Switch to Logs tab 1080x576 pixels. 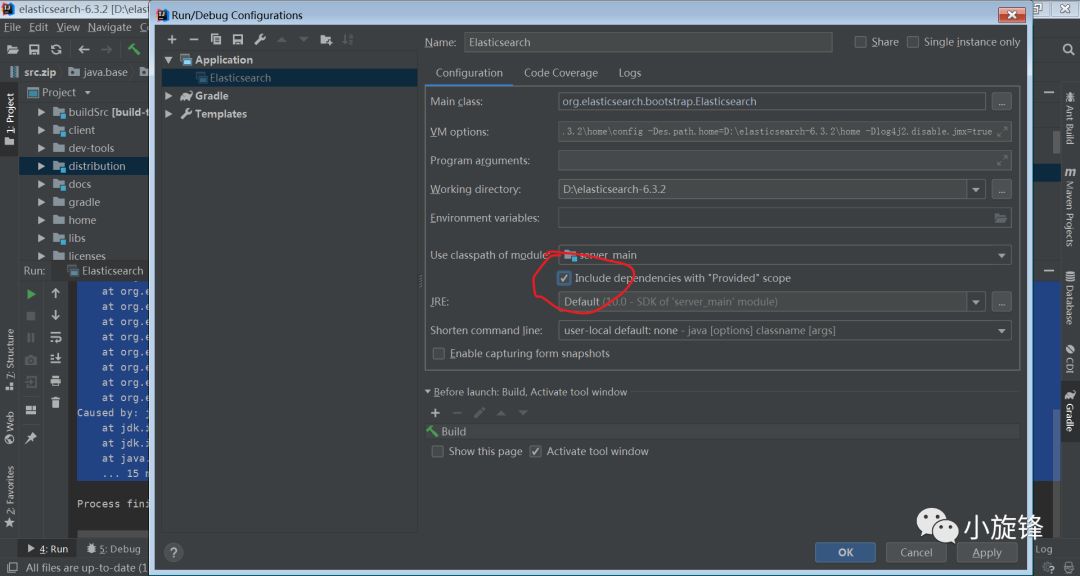630,73
